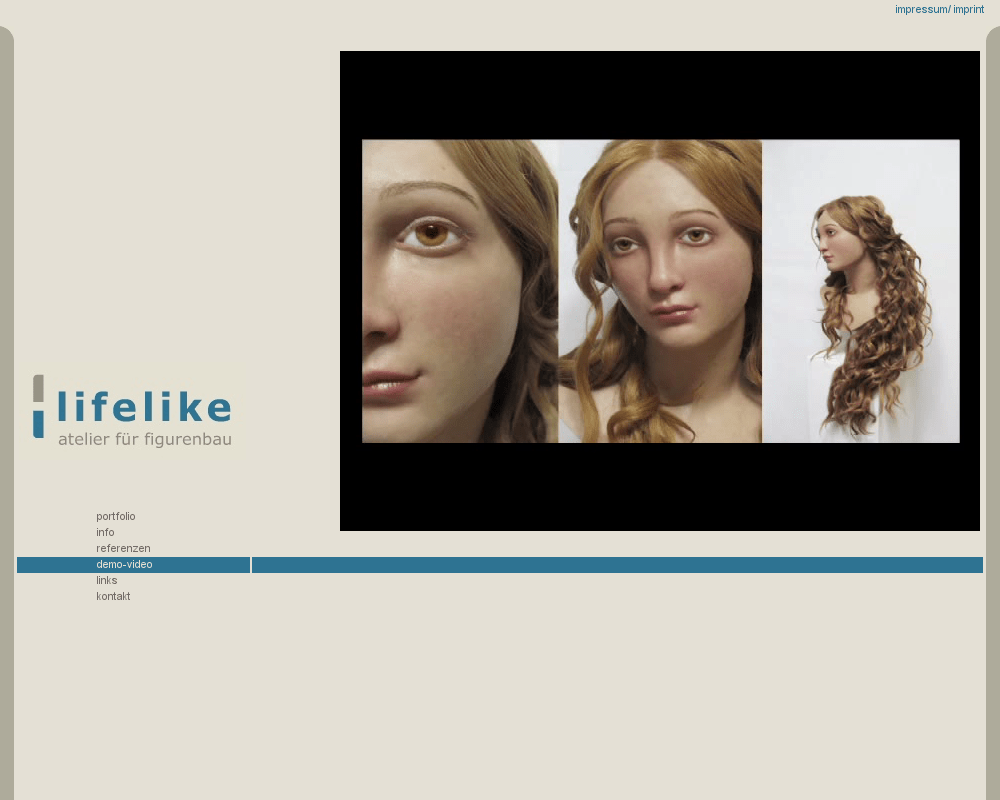Image resolution: width=1000 pixels, height=800 pixels.
Task: Click the 'atelier für figurenbau' tagline
Action: [x=144, y=439]
